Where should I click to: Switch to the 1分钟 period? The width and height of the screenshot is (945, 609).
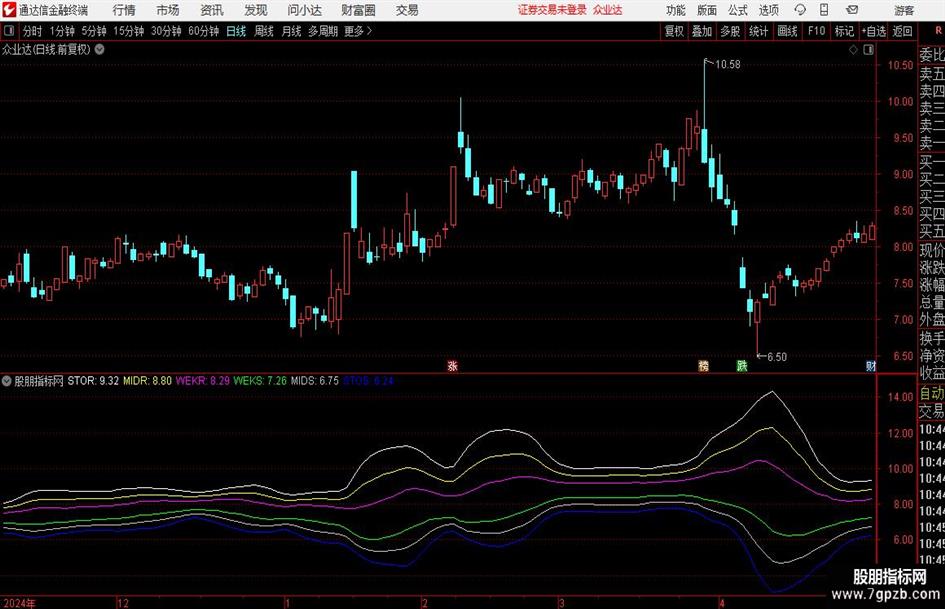click(x=62, y=31)
